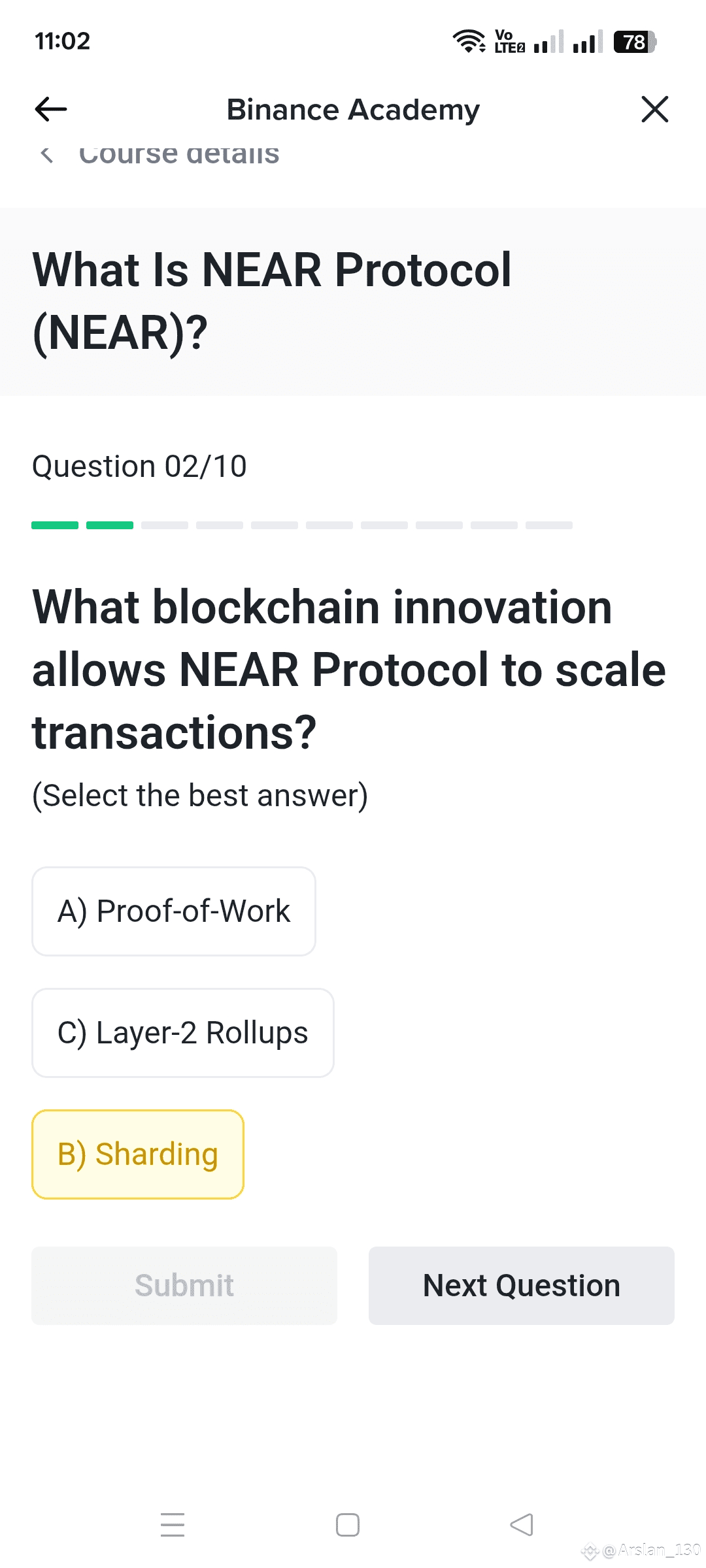This screenshot has width=706, height=1568.
Task: Tap Android home square icon
Action: [x=348, y=1525]
